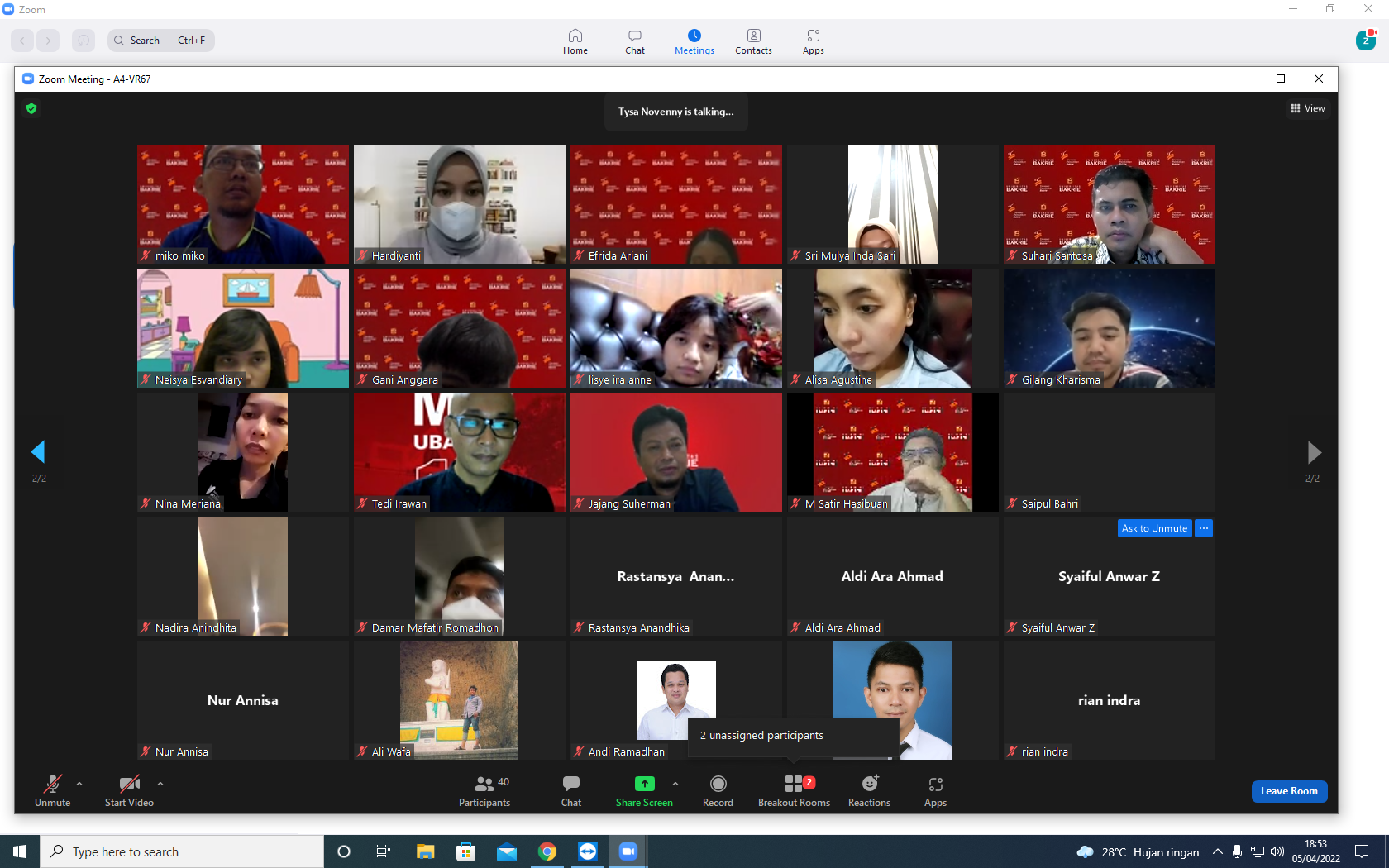
Task: Go to previous gallery page with left arrow
Action: (x=38, y=451)
